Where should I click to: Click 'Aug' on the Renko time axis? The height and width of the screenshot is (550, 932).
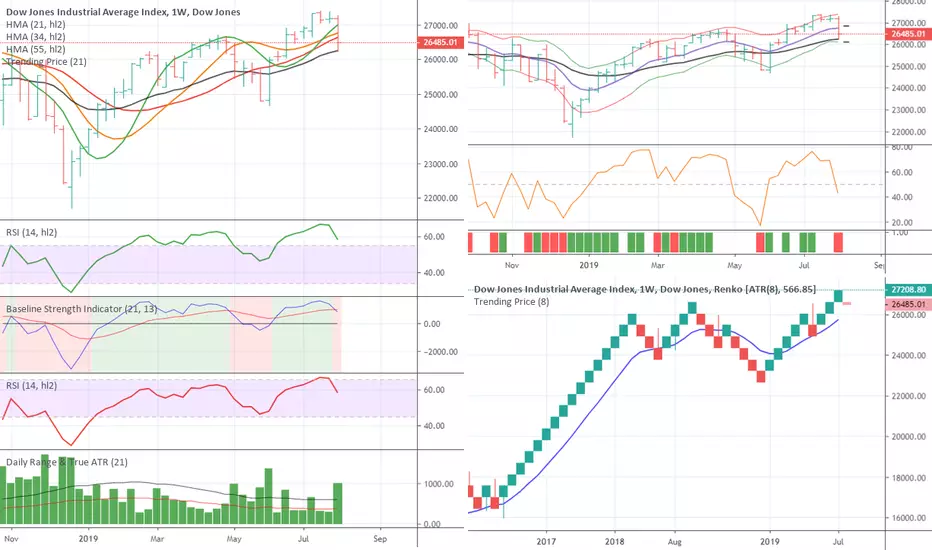[x=675, y=541]
